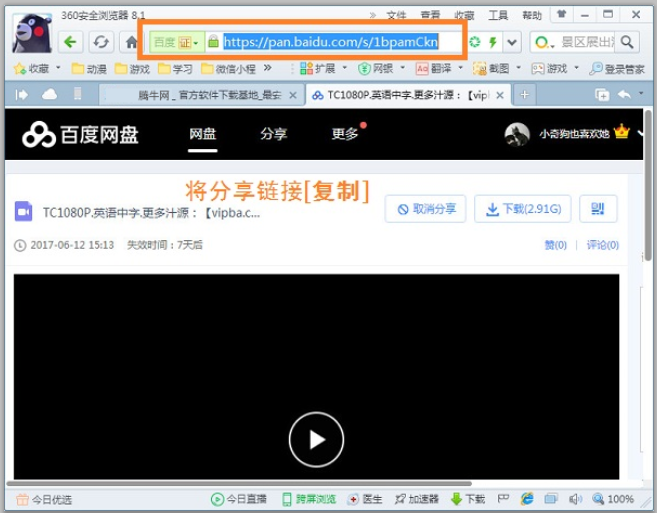Screen dimensions: 657x513
Task: Click the 今日优选 status bar item
Action: [44, 500]
